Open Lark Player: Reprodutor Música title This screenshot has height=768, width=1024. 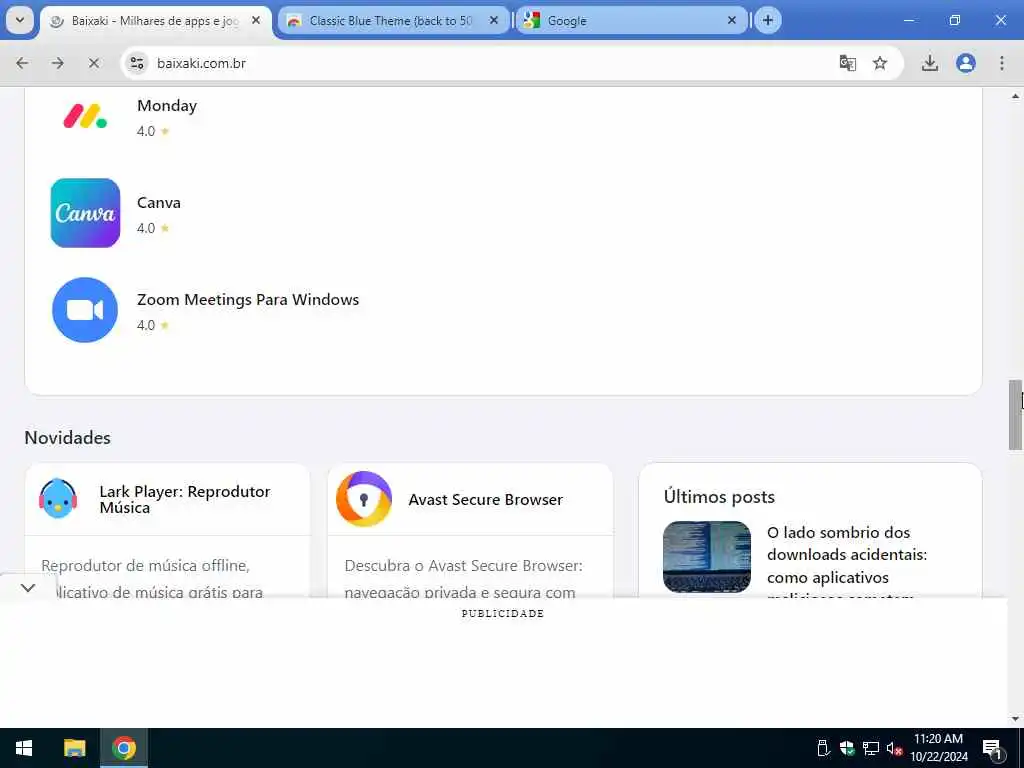click(185, 500)
